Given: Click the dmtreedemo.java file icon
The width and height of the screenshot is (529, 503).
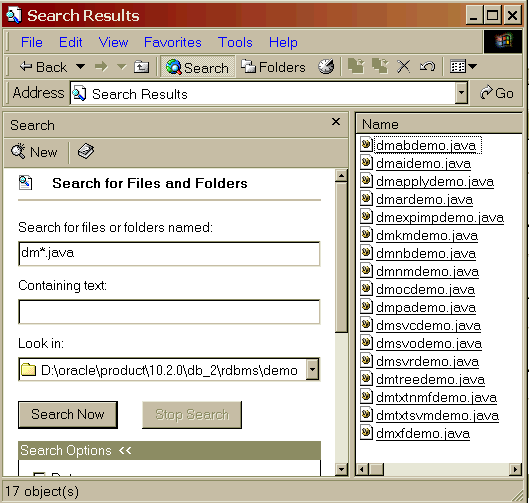Looking at the screenshot, I should click(x=366, y=379).
